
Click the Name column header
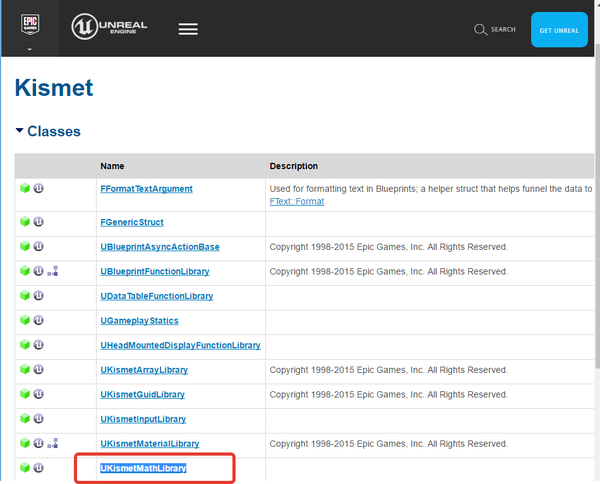(x=112, y=166)
